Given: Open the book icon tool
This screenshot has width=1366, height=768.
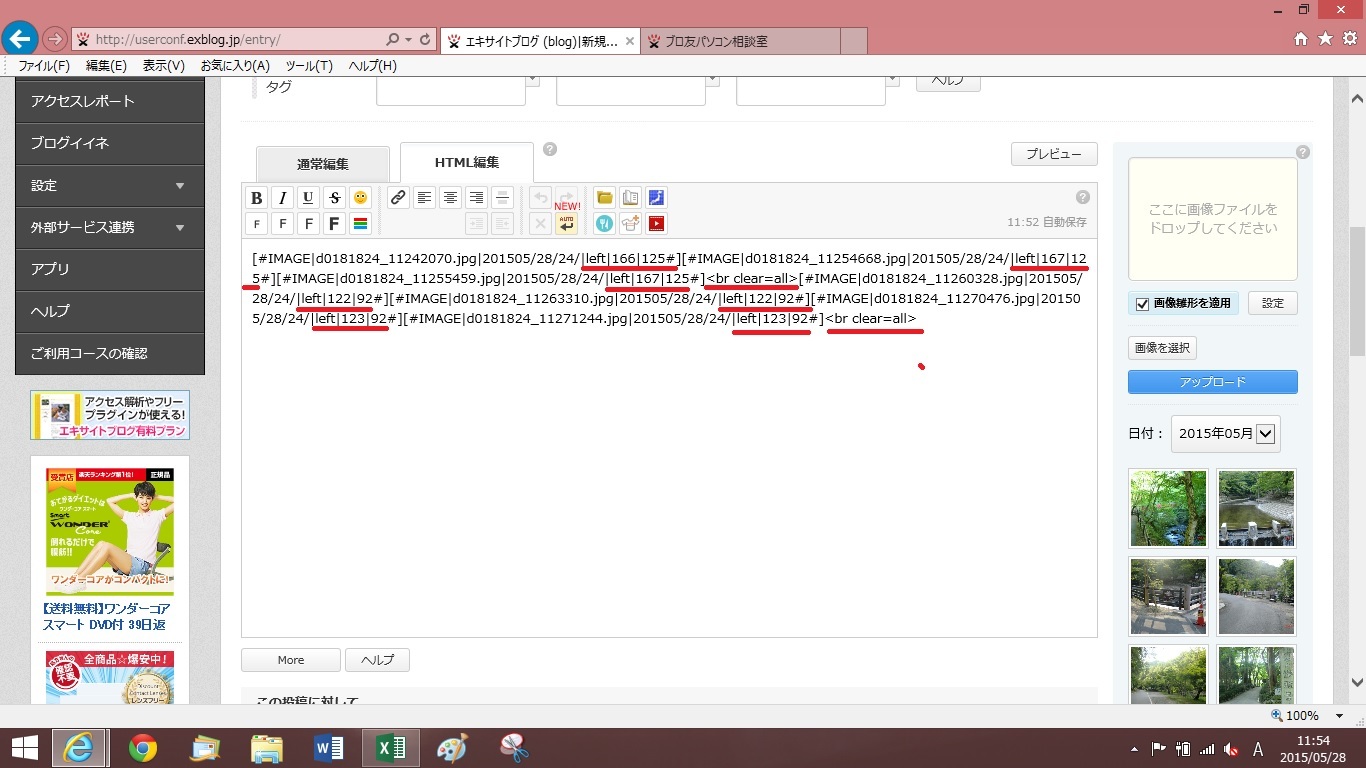Looking at the screenshot, I should 630,198.
